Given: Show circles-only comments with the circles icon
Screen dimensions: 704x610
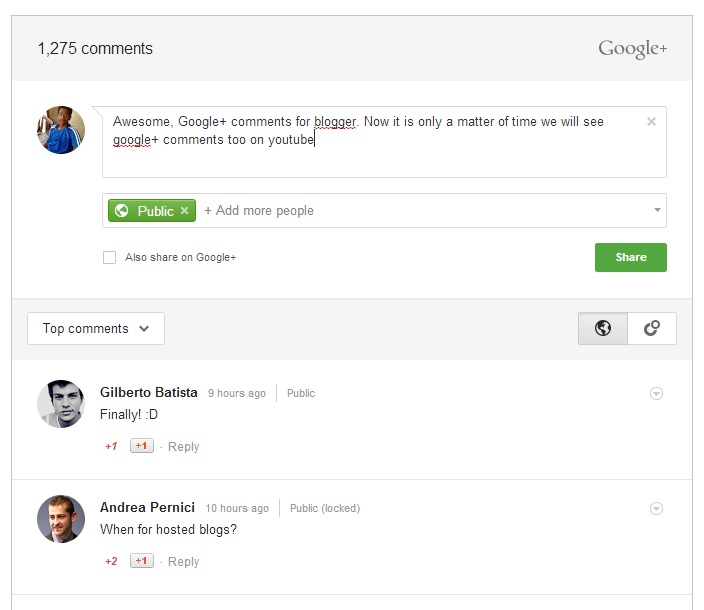Looking at the screenshot, I should [x=652, y=328].
